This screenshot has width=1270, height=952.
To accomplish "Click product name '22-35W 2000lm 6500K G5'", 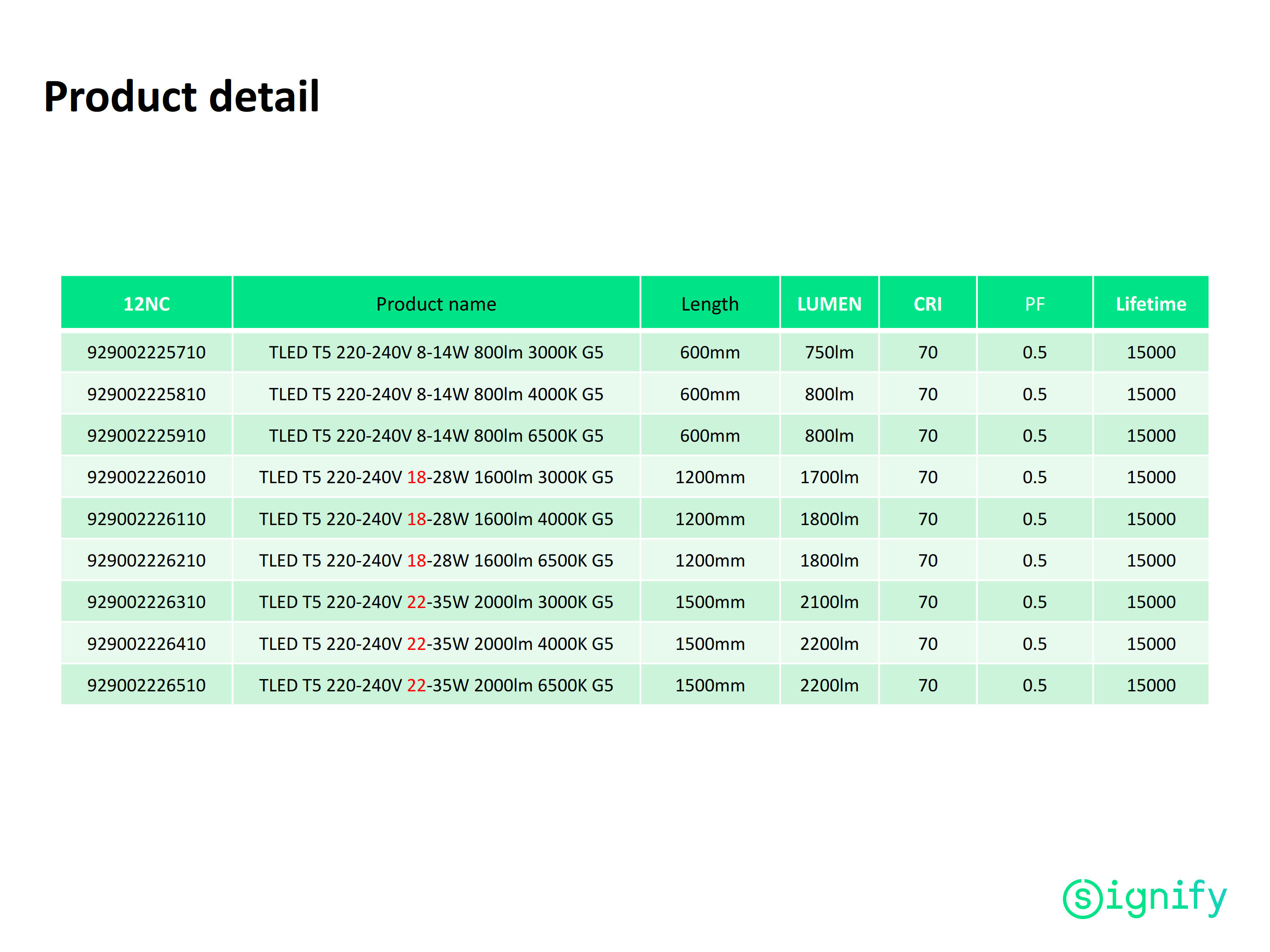I will tap(436, 685).
